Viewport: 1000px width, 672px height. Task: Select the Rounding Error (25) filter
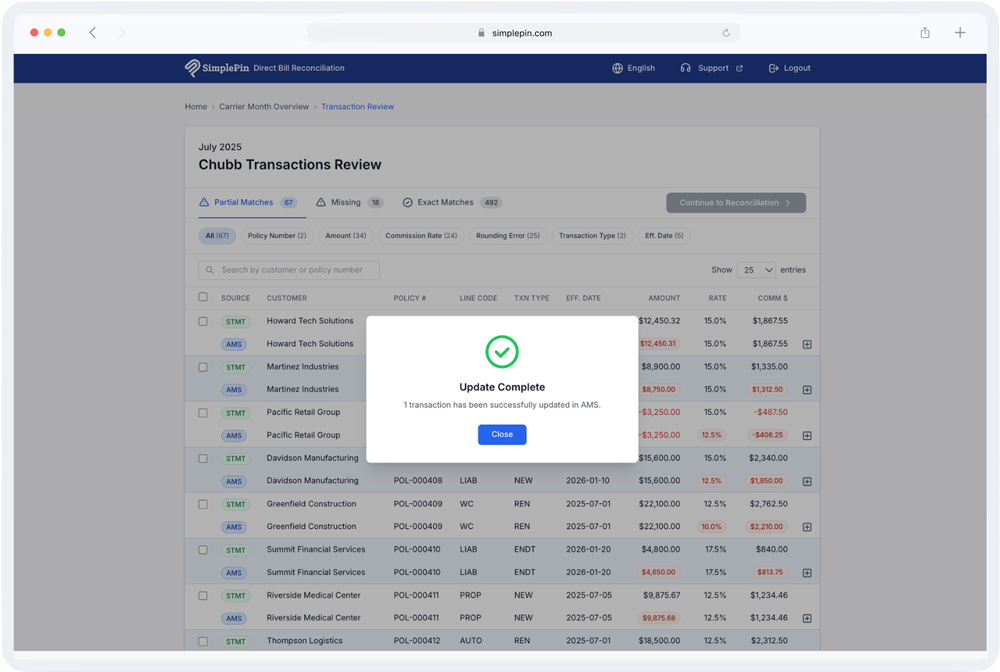coord(508,236)
